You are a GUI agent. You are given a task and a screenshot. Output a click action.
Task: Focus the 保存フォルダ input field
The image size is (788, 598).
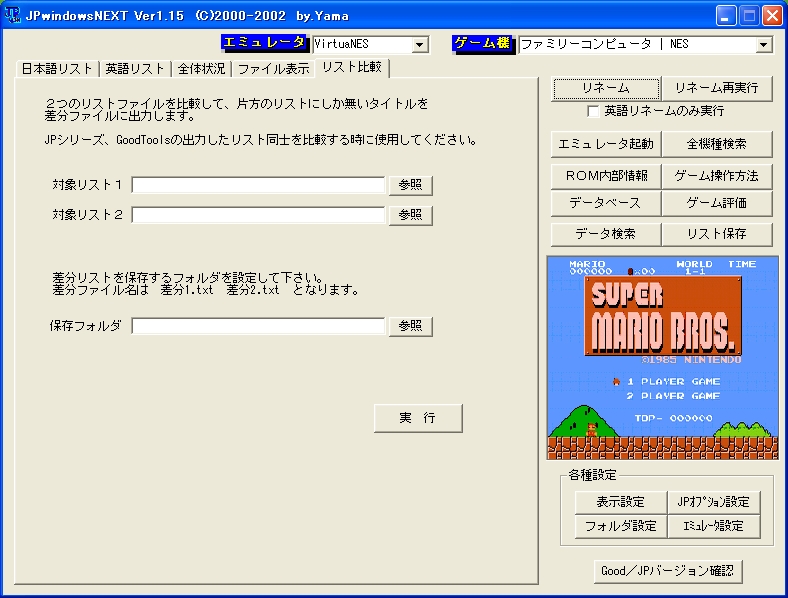click(x=258, y=326)
